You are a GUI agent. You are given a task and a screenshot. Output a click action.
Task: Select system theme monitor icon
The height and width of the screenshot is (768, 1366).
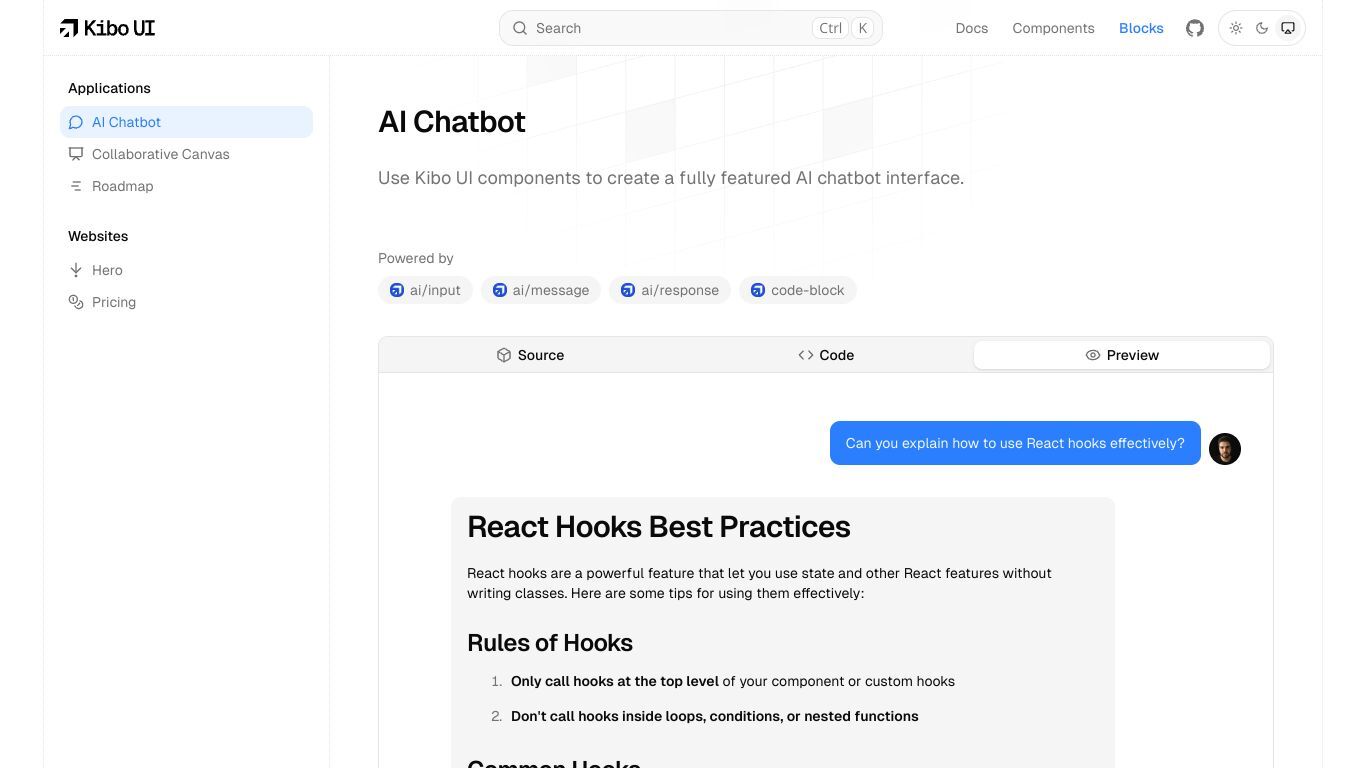[x=1288, y=28]
